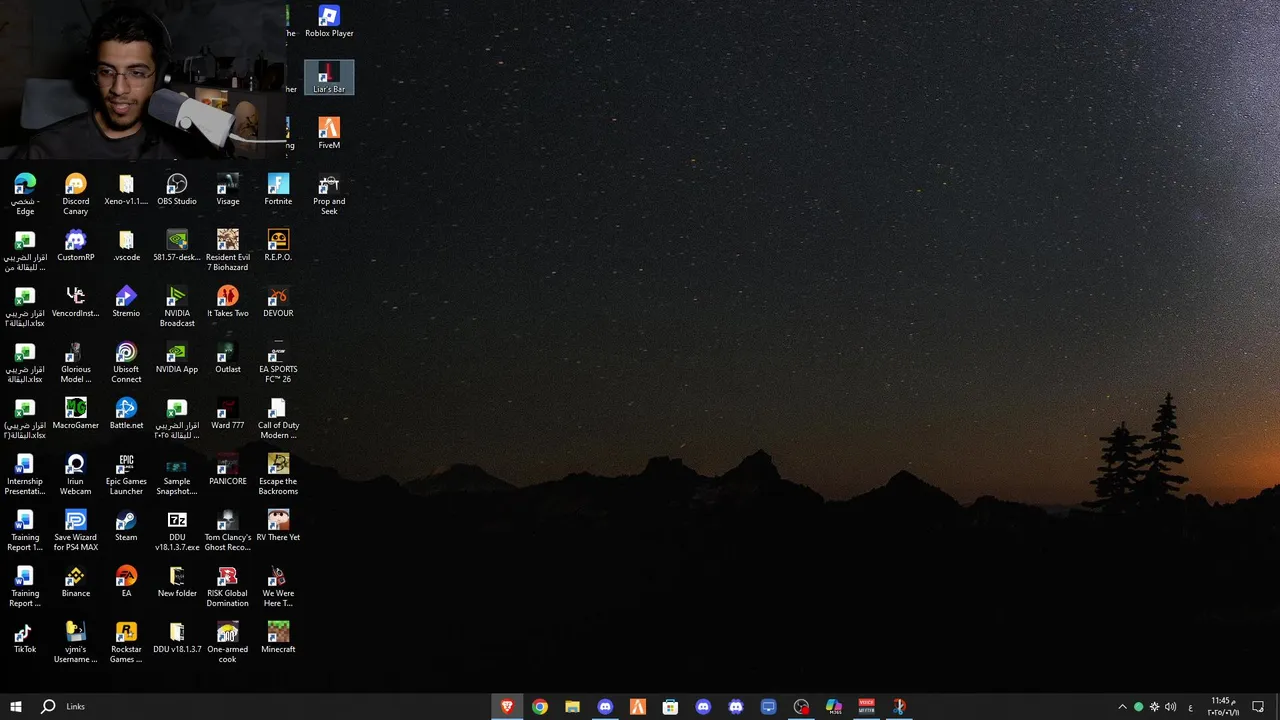
Task: Launch Minecraft from desktop
Action: pyautogui.click(x=278, y=637)
